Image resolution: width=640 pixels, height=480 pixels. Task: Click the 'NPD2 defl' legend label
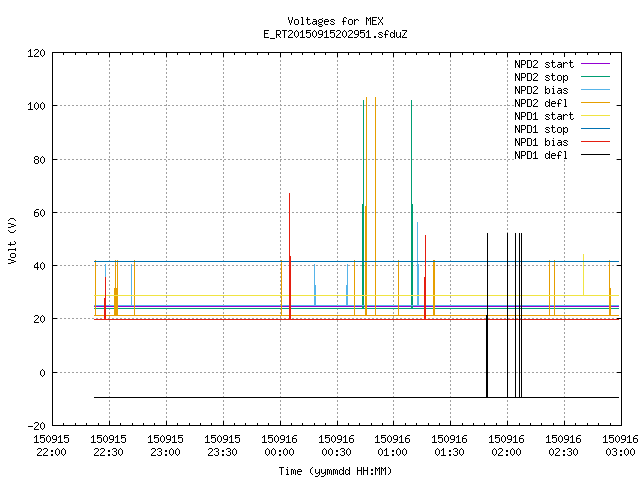541,103
